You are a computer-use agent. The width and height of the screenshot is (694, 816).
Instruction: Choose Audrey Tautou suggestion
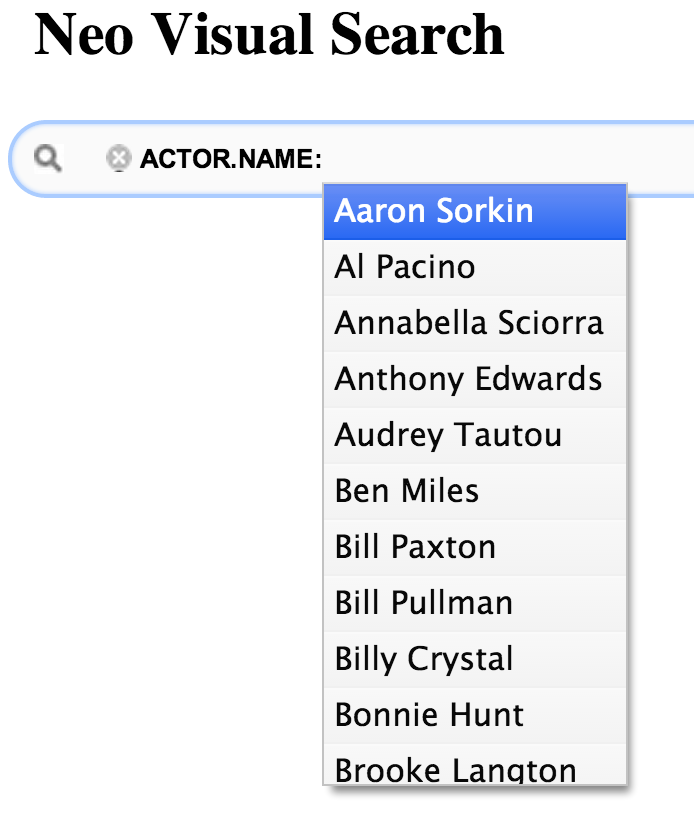click(447, 435)
